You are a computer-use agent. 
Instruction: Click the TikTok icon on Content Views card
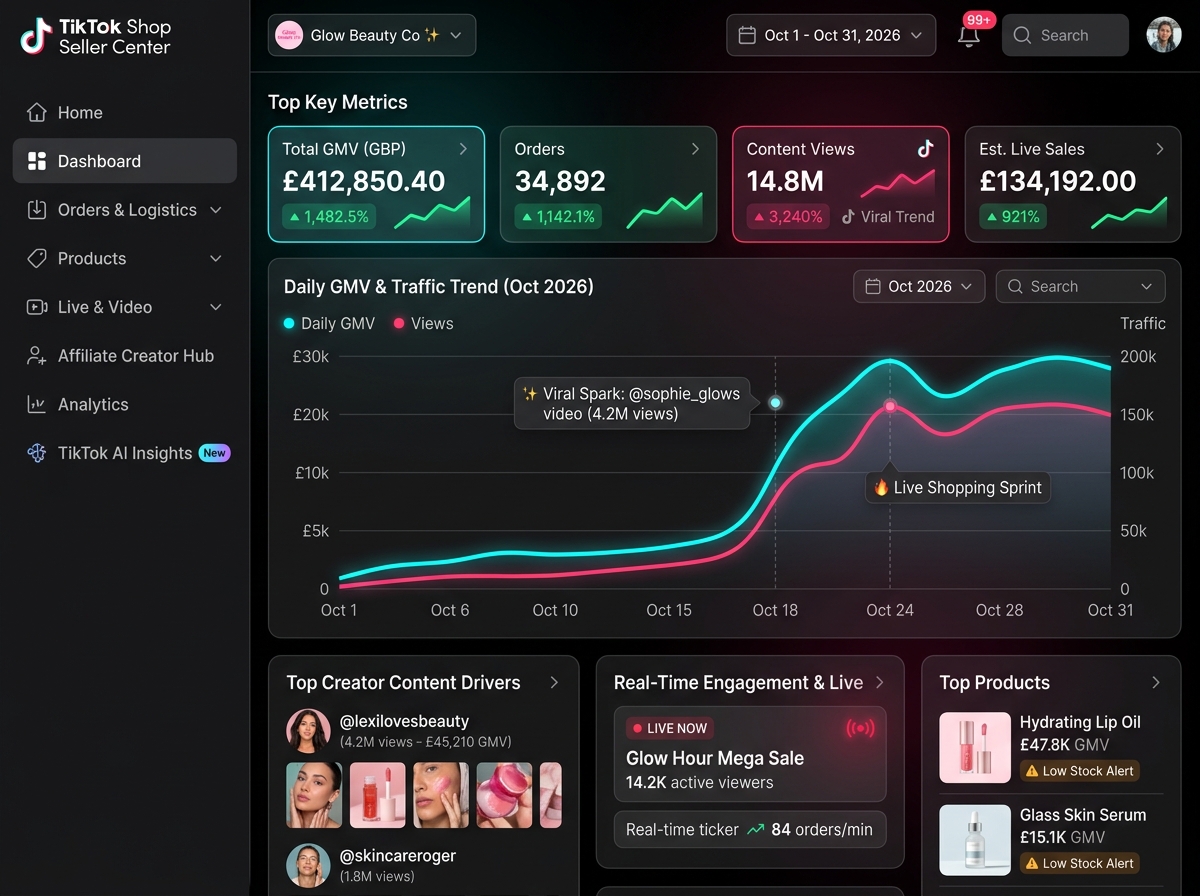(x=925, y=149)
